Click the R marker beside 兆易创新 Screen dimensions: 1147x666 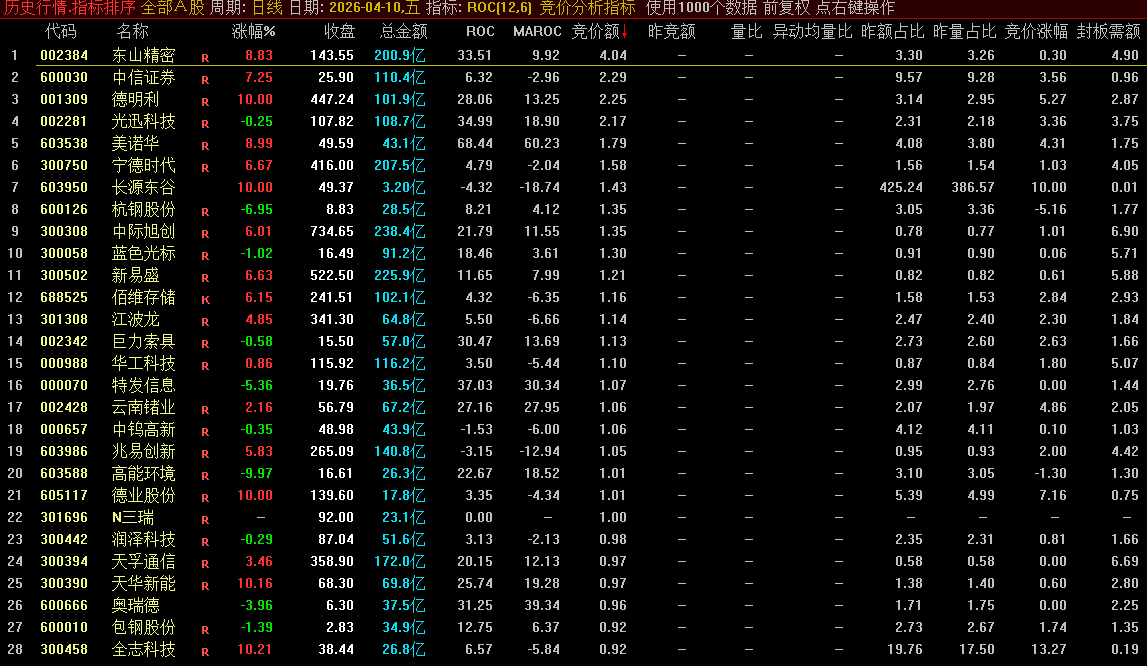pyautogui.click(x=205, y=454)
